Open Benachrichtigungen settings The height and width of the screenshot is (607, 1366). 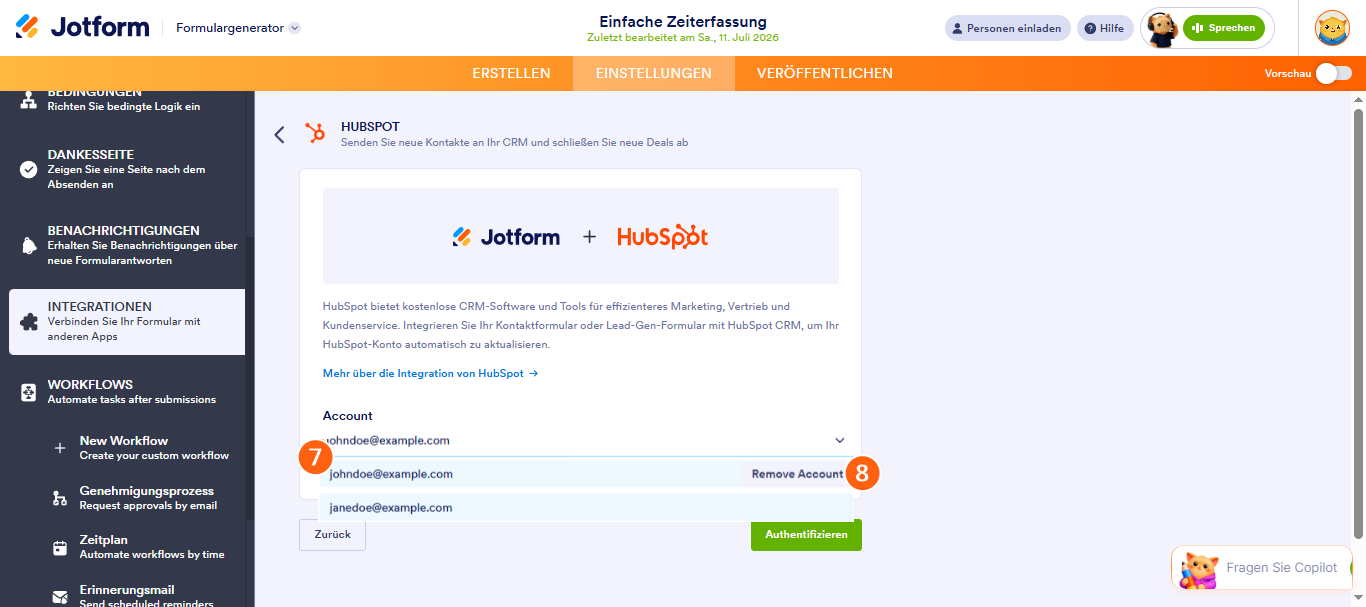coord(127,245)
